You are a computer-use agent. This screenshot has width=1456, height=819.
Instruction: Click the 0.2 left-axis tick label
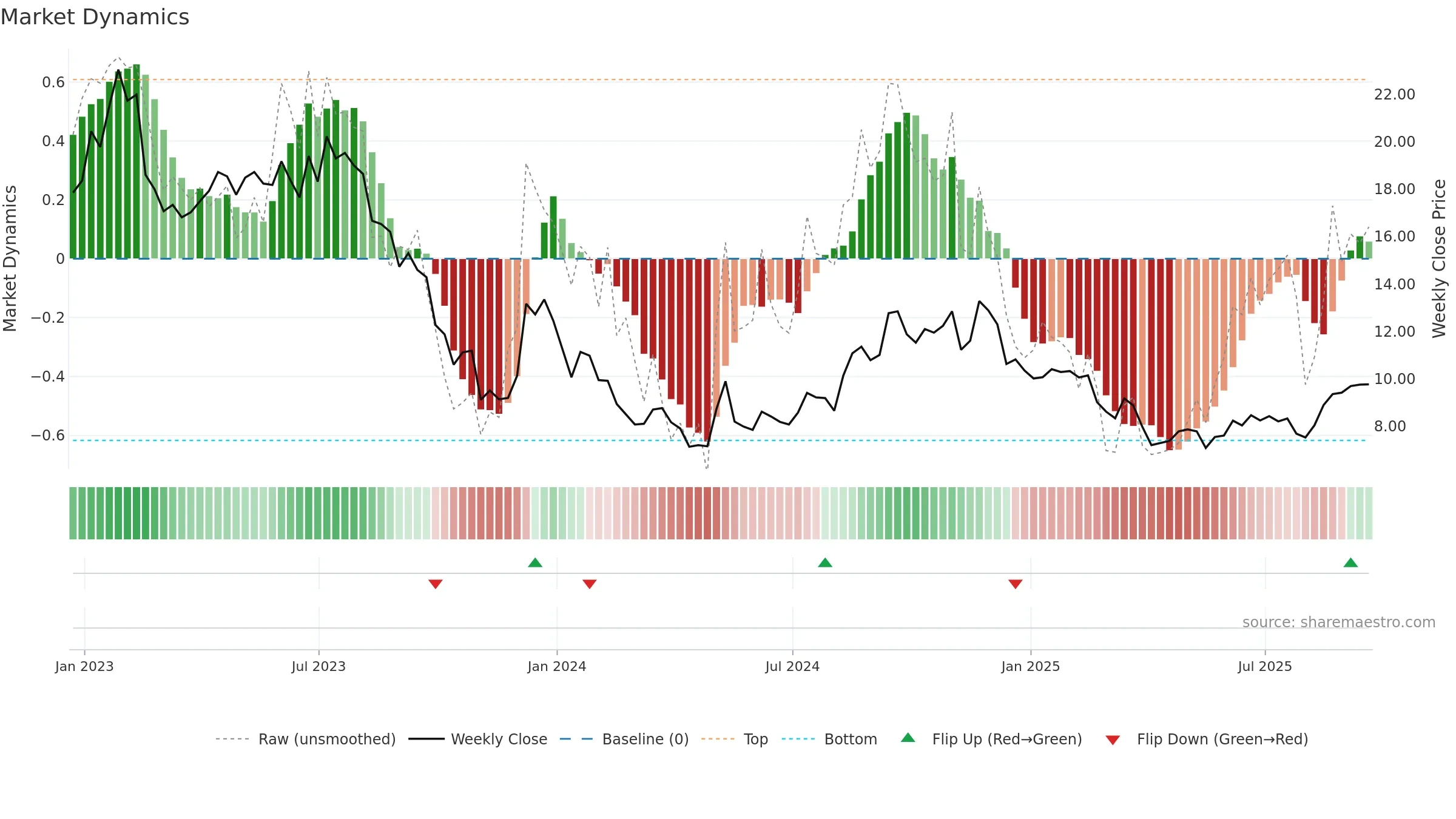[53, 200]
